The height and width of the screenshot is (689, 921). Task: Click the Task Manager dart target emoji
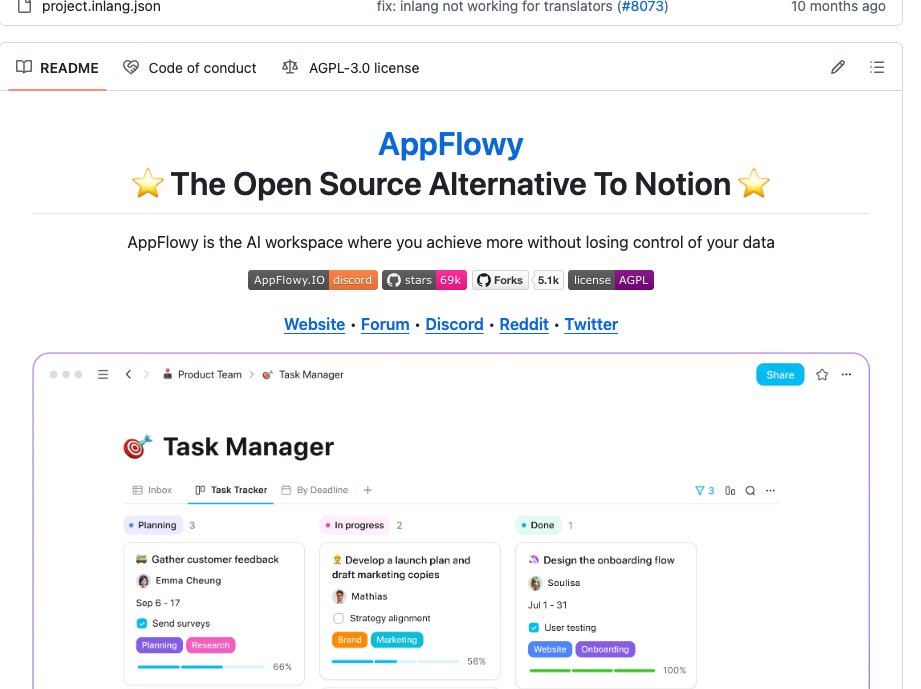(x=137, y=447)
